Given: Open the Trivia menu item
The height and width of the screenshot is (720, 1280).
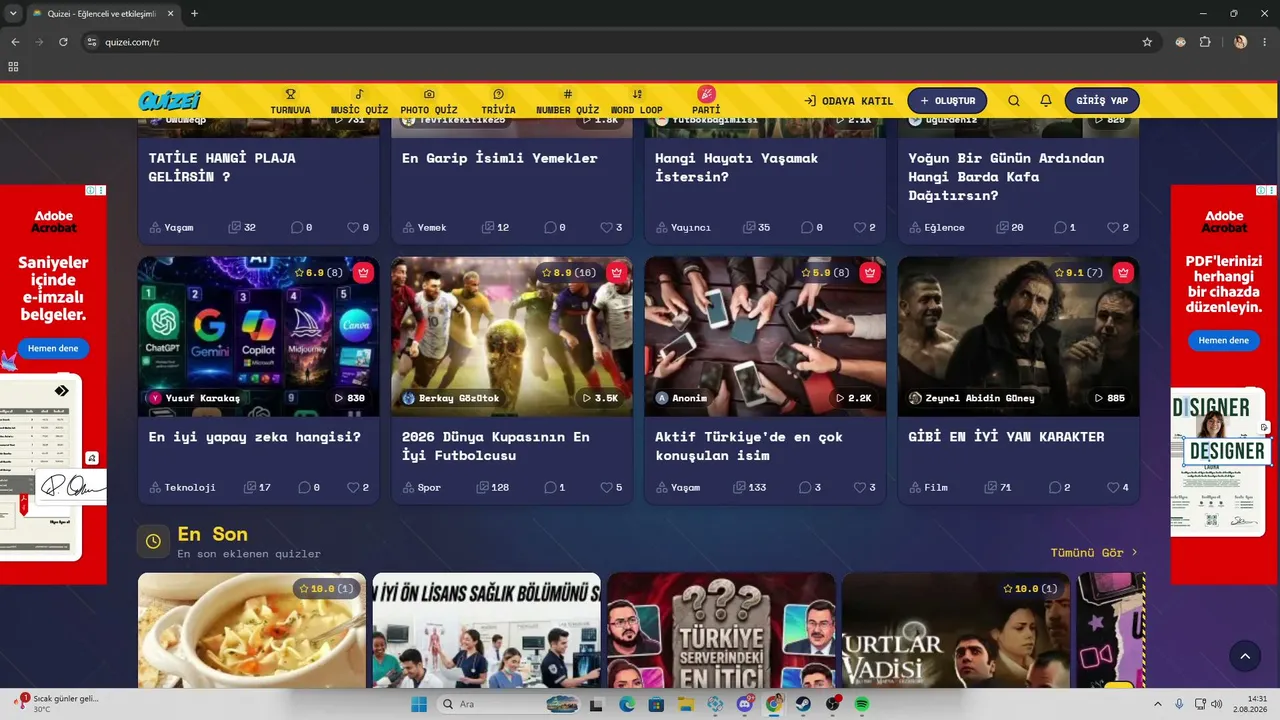Looking at the screenshot, I should 498,102.
